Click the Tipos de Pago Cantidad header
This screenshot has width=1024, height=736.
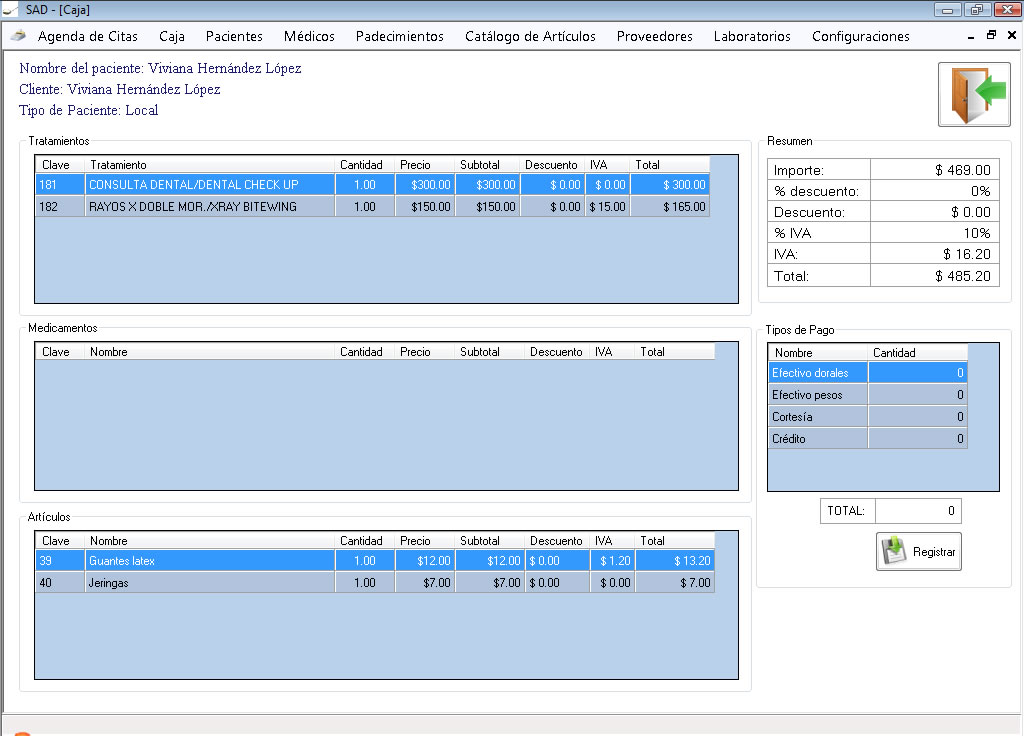pyautogui.click(x=918, y=353)
